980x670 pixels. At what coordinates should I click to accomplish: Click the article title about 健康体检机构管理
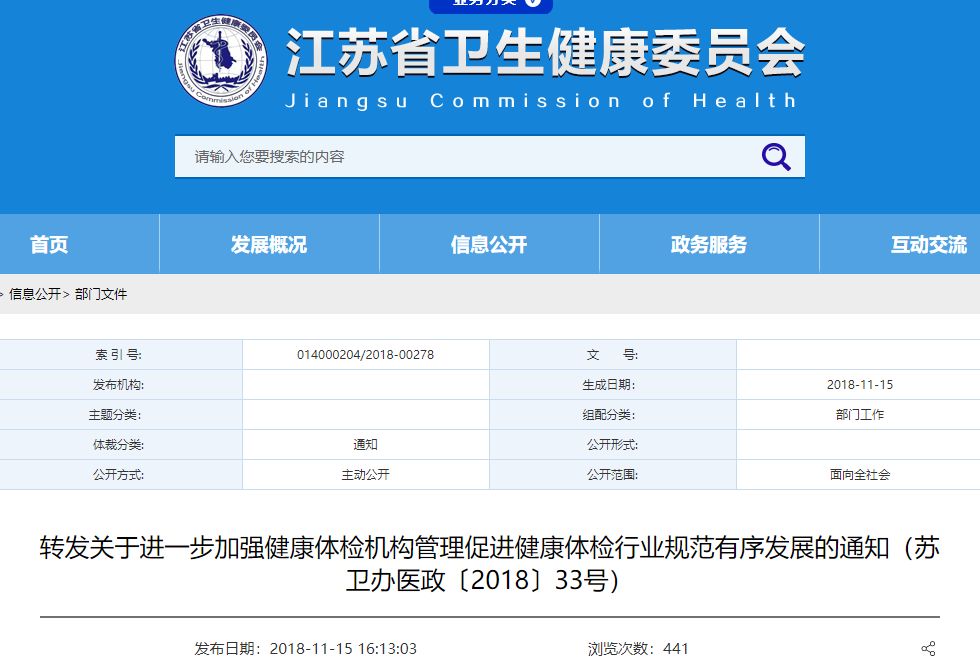pos(490,563)
